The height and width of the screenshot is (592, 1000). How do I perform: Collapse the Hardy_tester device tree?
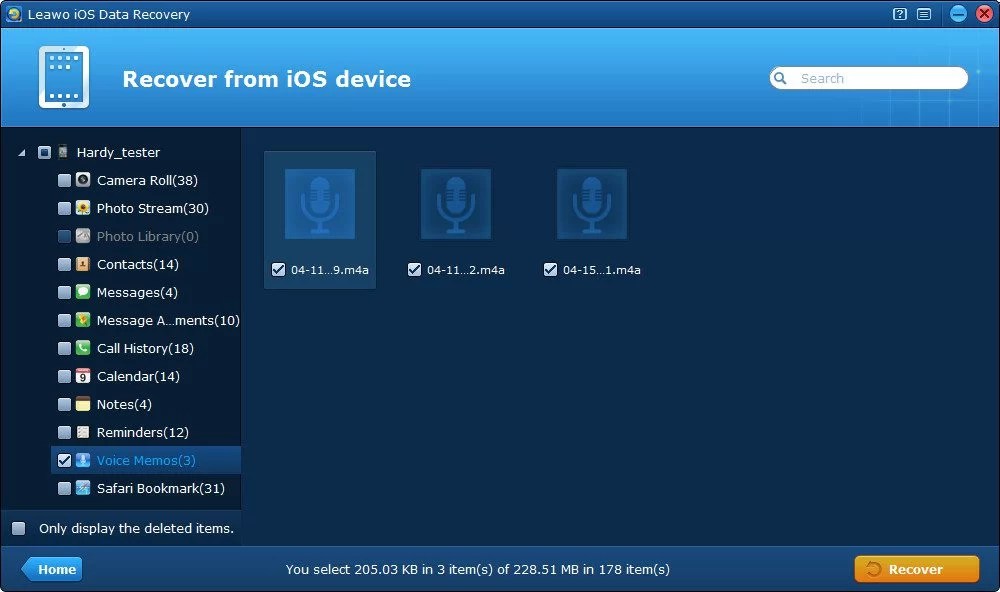click(23, 151)
